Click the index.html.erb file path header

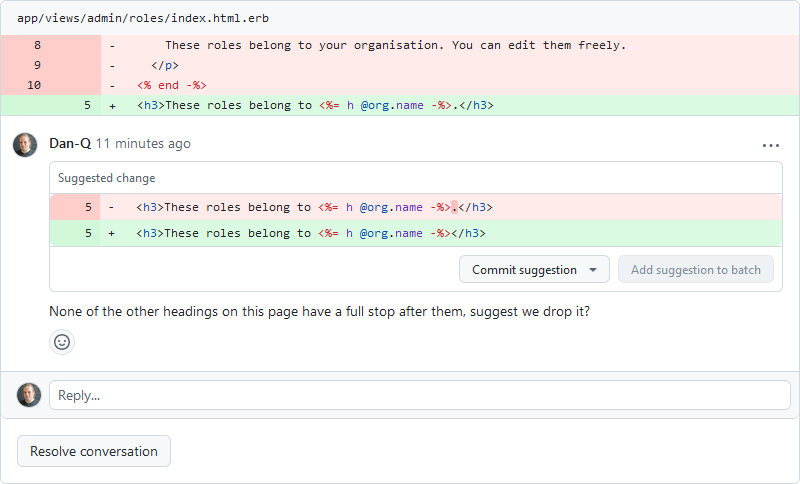pyautogui.click(x=143, y=18)
